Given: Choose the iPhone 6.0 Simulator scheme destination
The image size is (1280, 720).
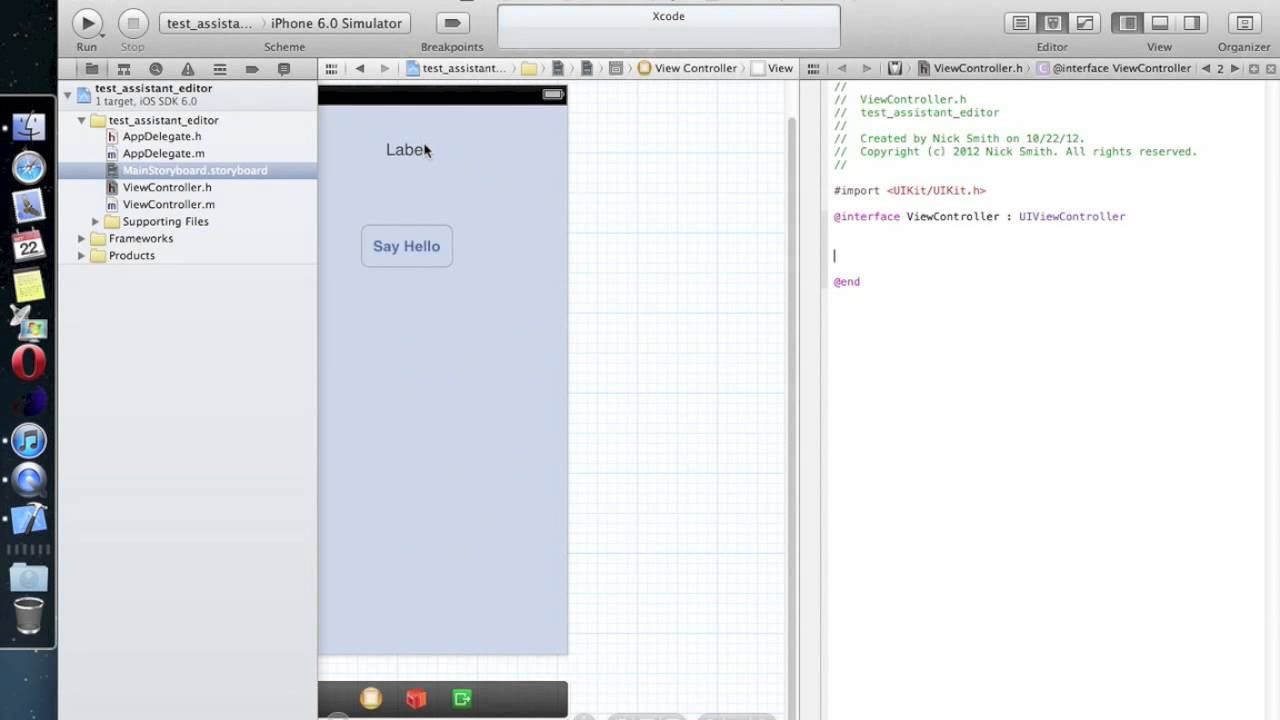Looking at the screenshot, I should tap(336, 23).
